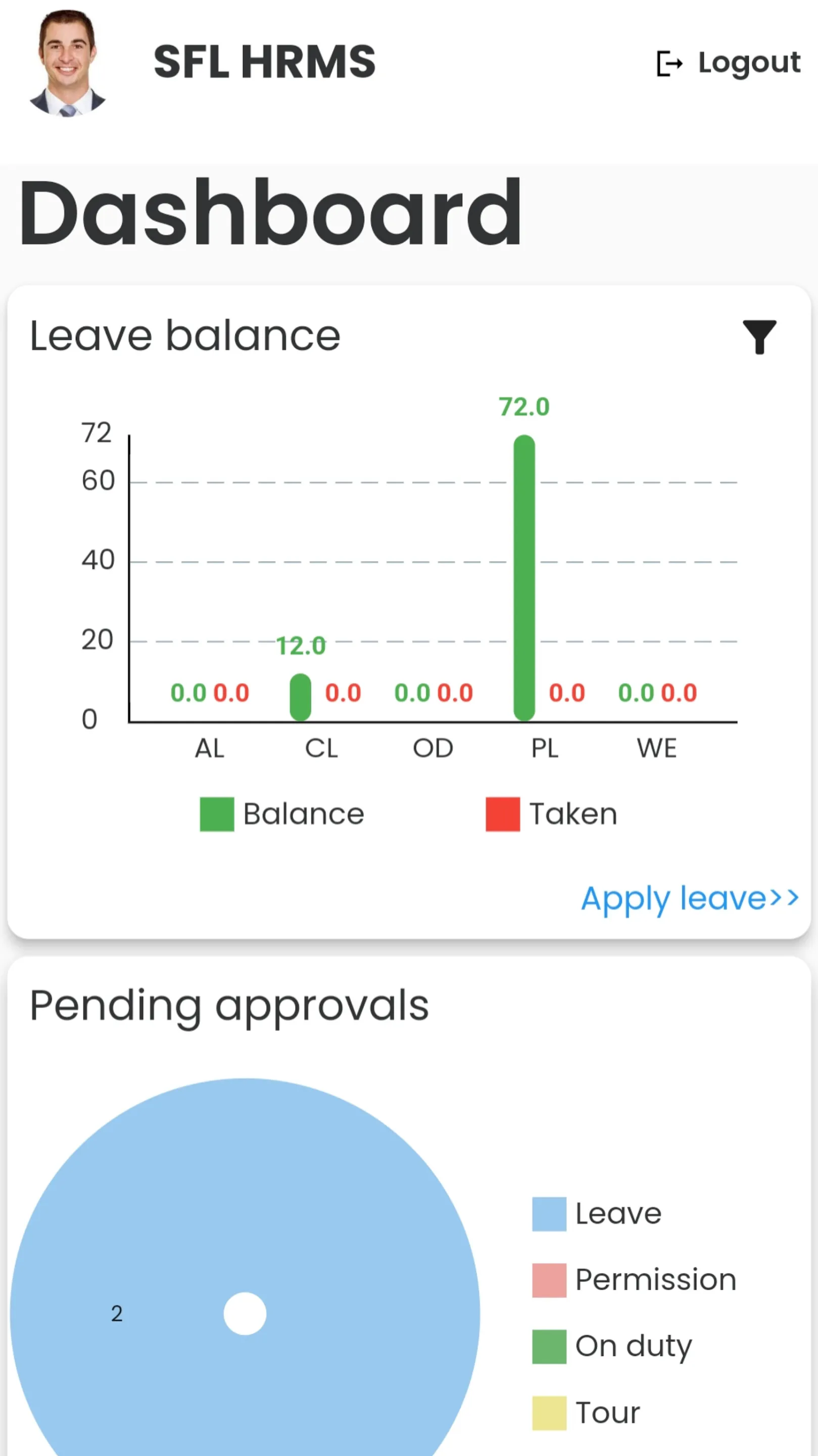Tap the user profile photo

tap(68, 63)
